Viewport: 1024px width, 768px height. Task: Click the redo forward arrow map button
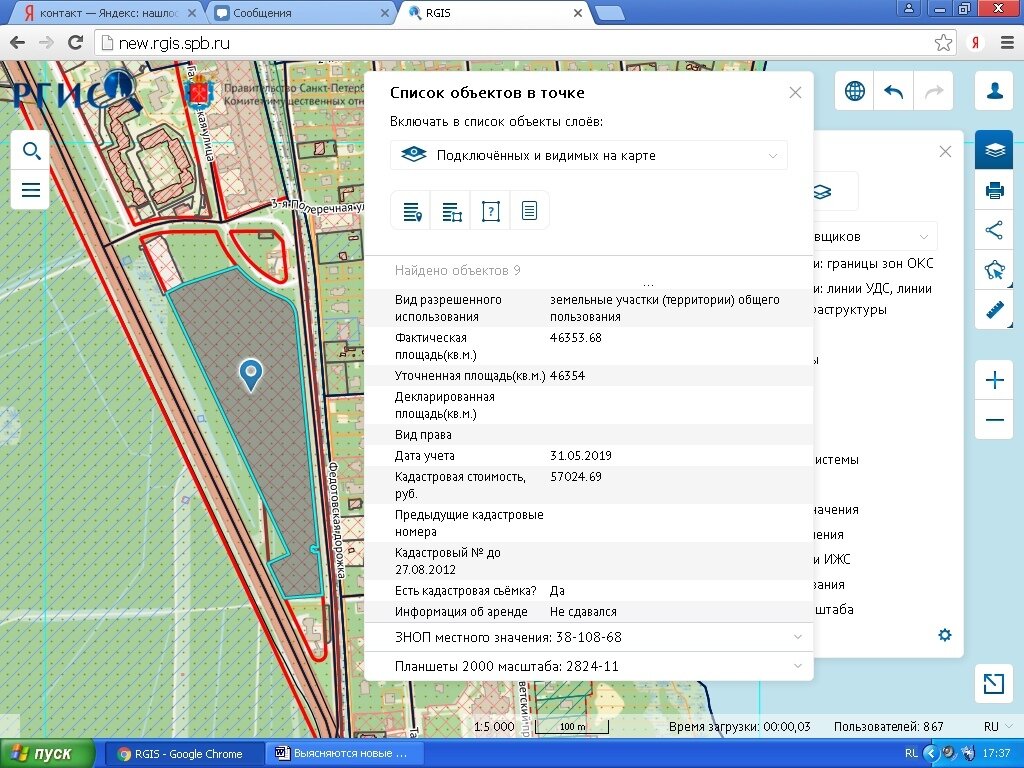pyautogui.click(x=934, y=91)
